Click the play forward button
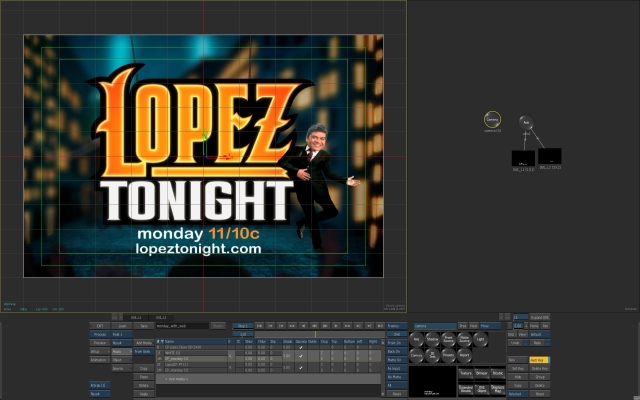Screen dimensions: 640x400 (336, 326)
